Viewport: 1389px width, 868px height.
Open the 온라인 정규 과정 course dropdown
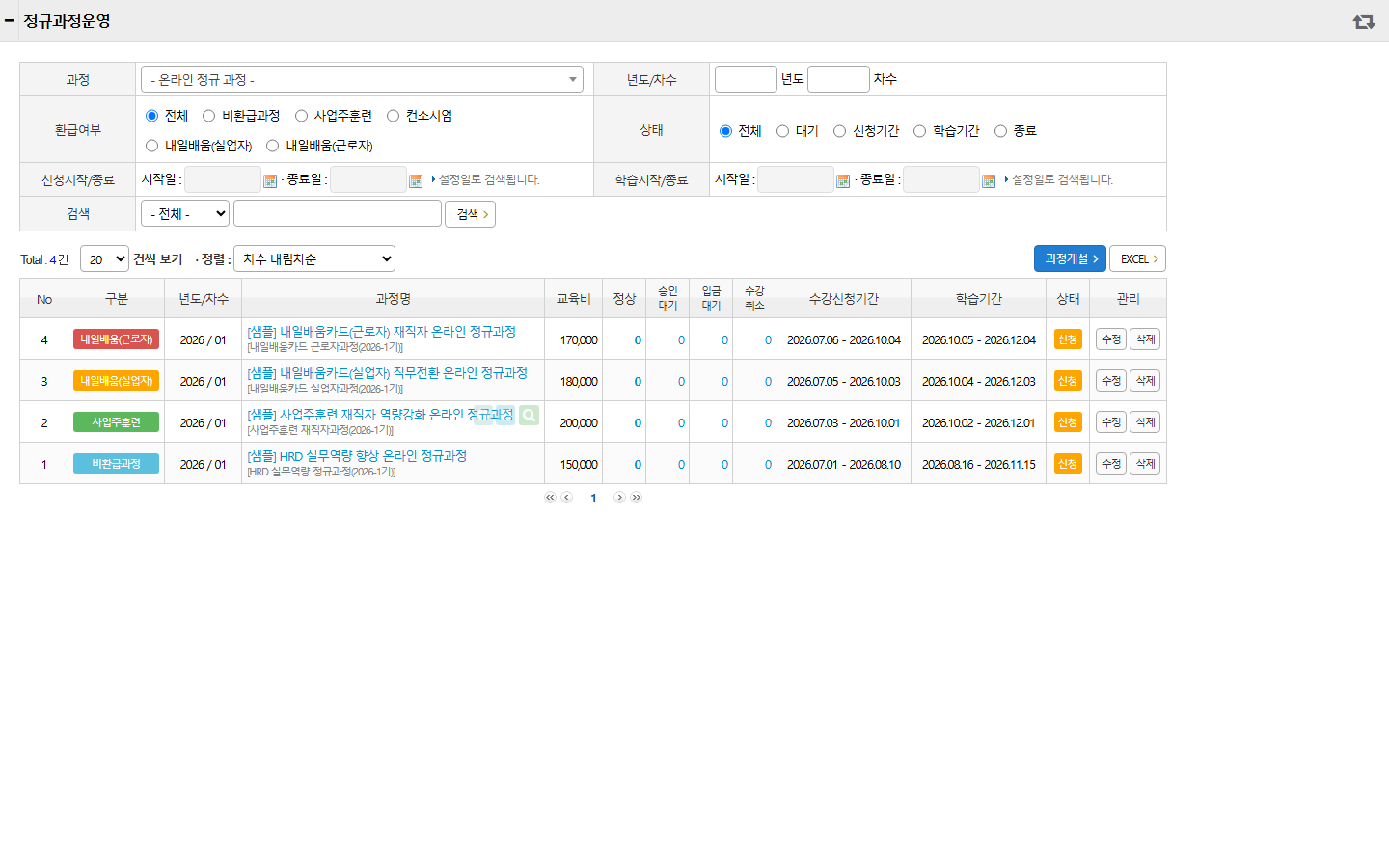pos(362,79)
